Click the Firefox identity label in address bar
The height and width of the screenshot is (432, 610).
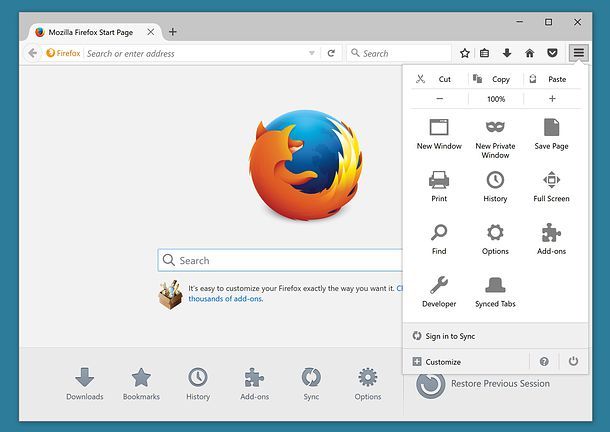pyautogui.click(x=63, y=53)
